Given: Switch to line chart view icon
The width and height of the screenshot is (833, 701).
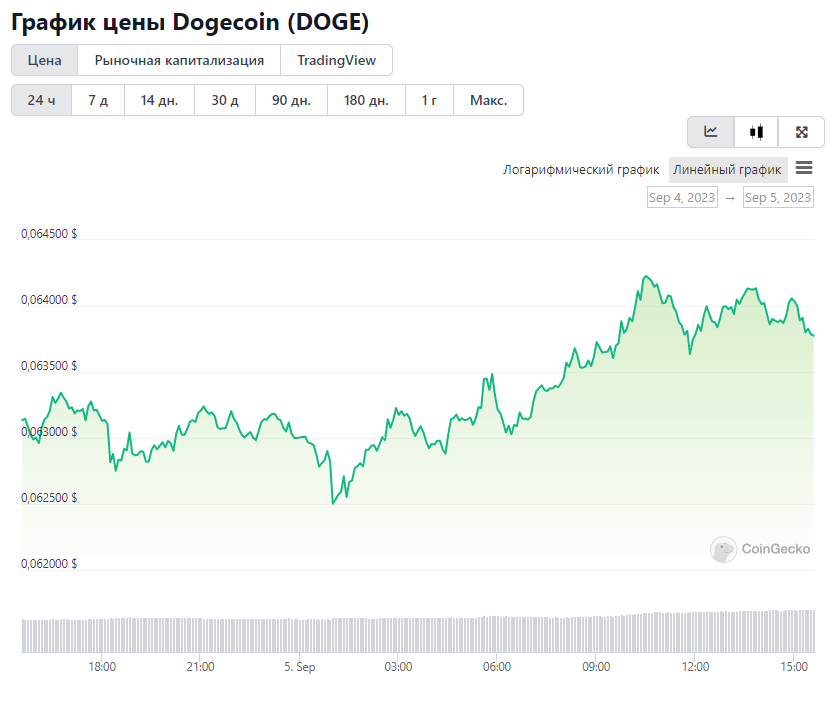Looking at the screenshot, I should [711, 132].
